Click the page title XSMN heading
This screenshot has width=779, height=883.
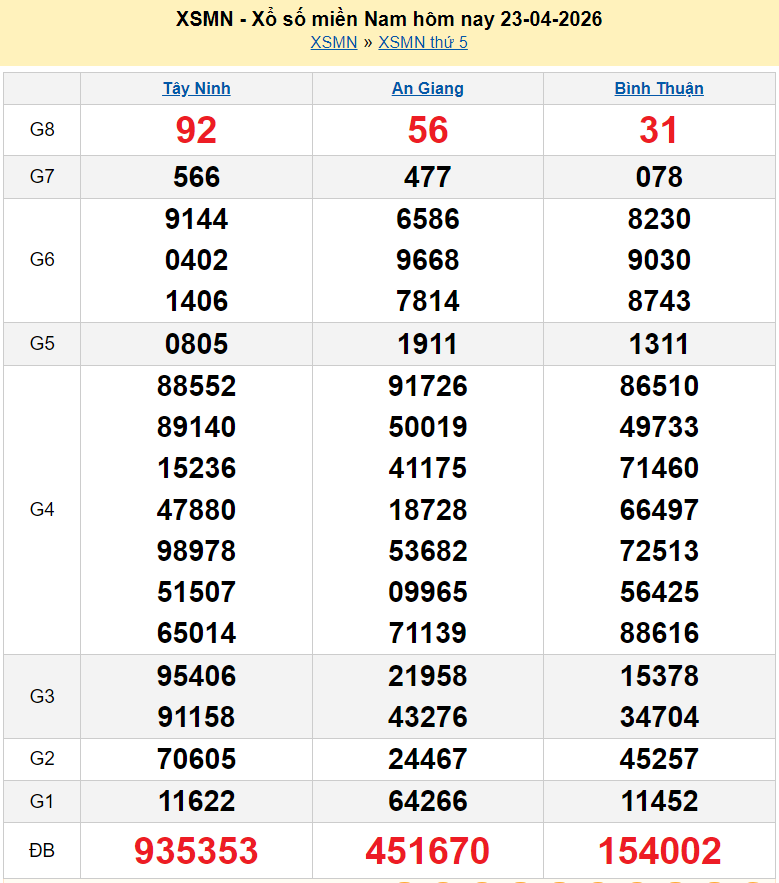(x=389, y=19)
